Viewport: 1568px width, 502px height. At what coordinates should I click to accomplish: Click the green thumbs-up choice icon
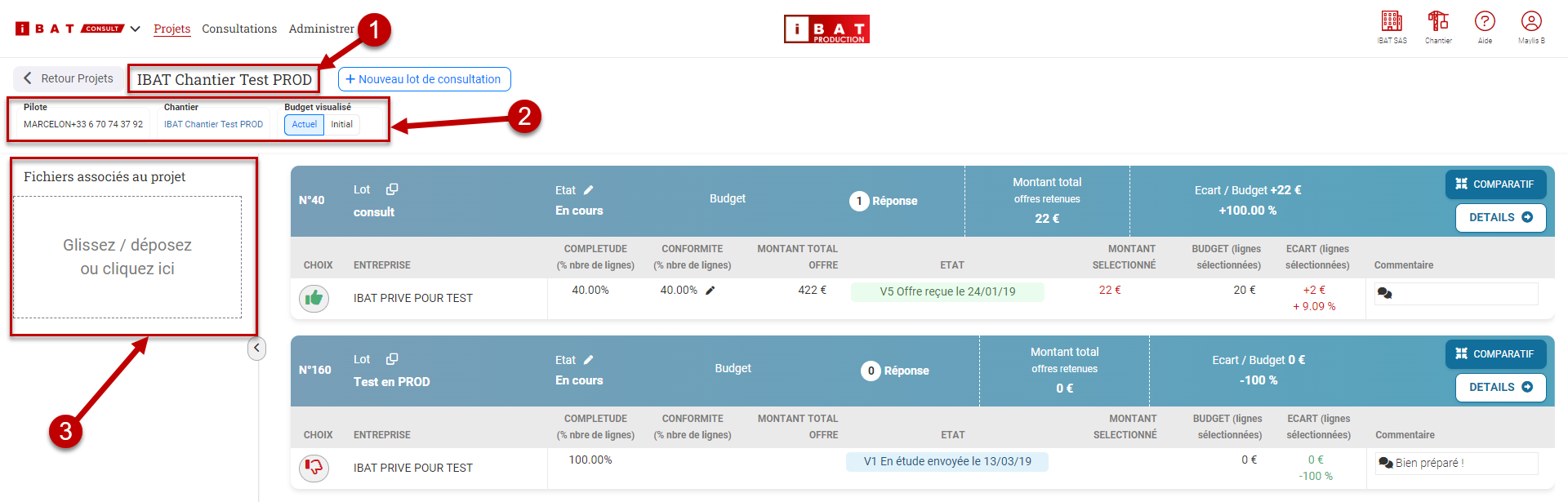(x=314, y=299)
